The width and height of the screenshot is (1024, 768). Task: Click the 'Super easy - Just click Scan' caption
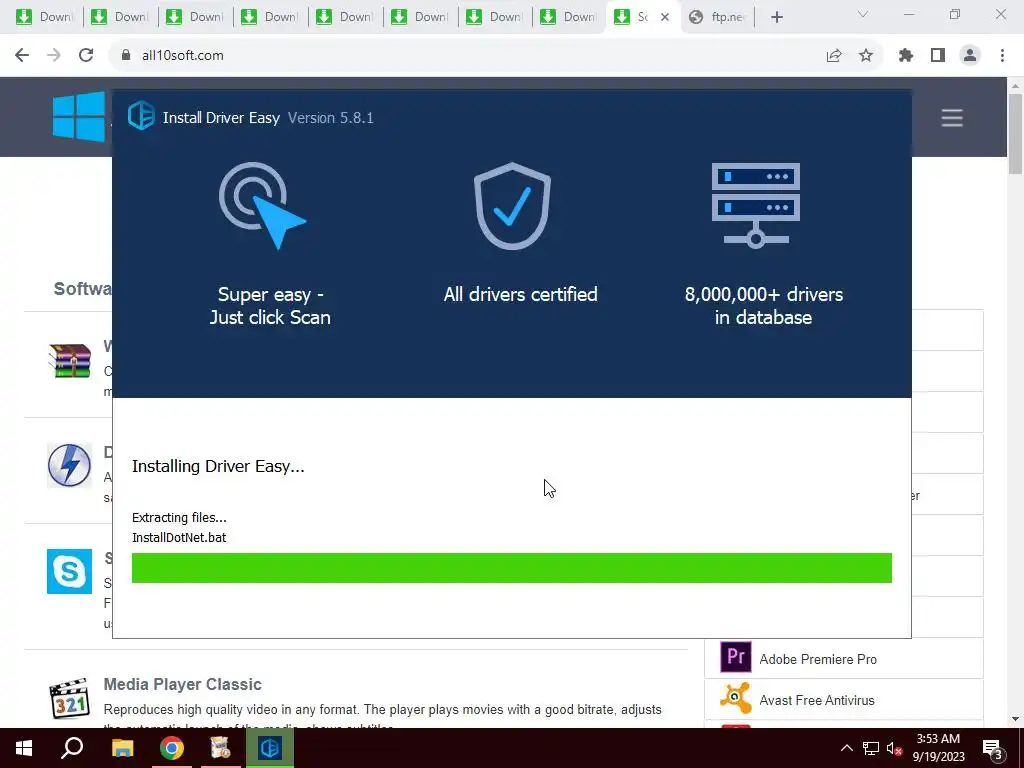point(270,306)
